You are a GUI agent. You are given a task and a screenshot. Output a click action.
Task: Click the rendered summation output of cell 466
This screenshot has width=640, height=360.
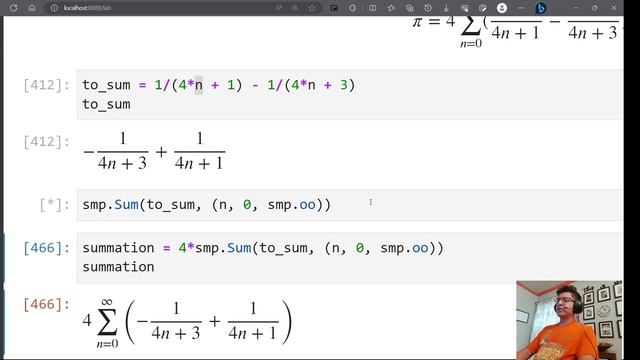pyautogui.click(x=187, y=322)
